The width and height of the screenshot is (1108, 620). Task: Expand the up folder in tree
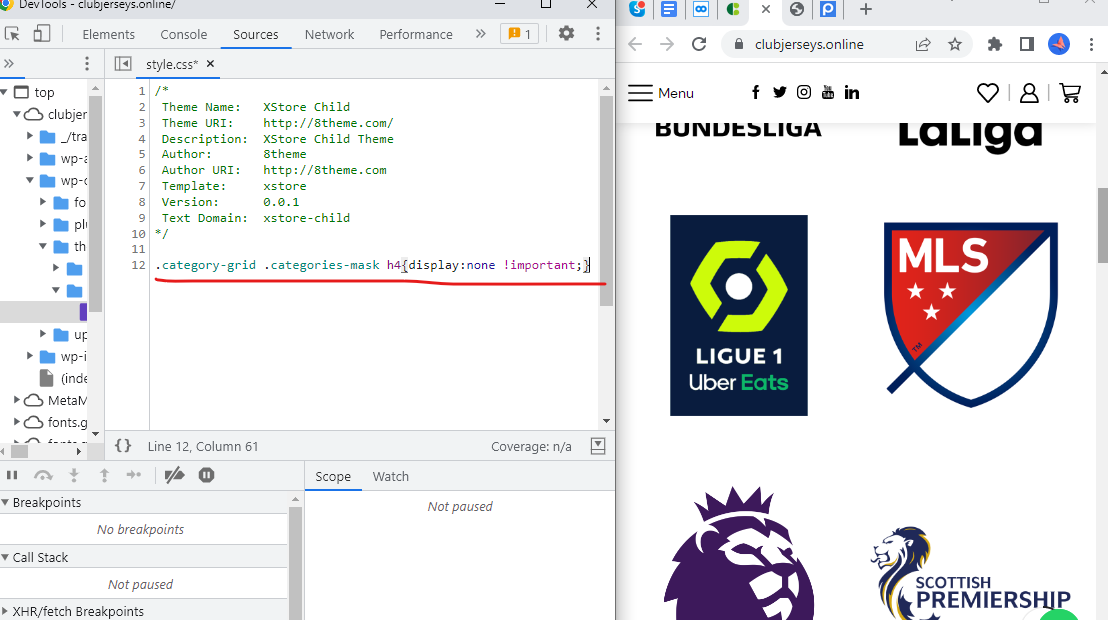click(x=43, y=334)
